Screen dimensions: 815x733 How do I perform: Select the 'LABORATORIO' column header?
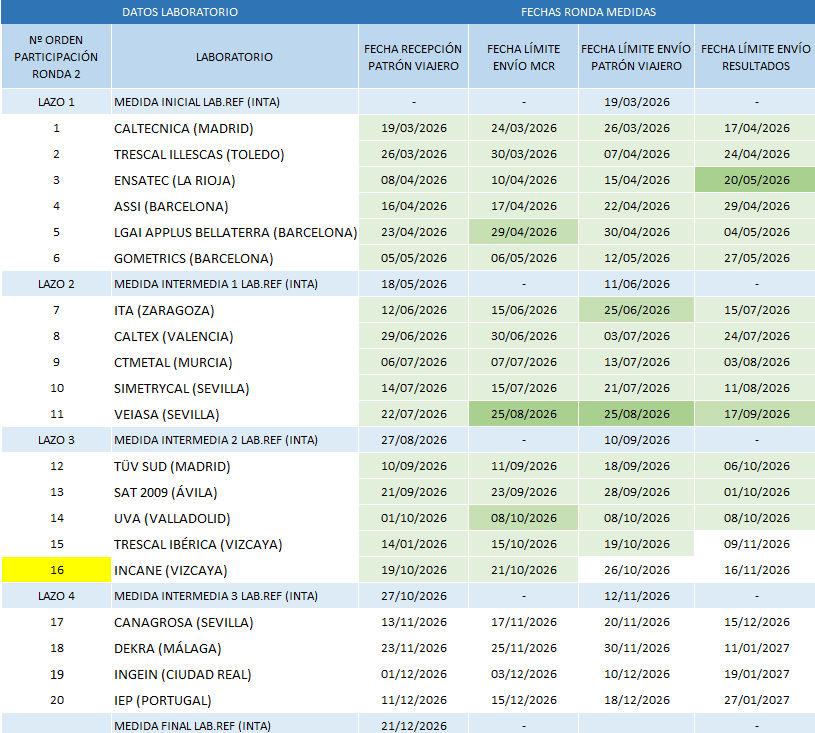tap(234, 57)
